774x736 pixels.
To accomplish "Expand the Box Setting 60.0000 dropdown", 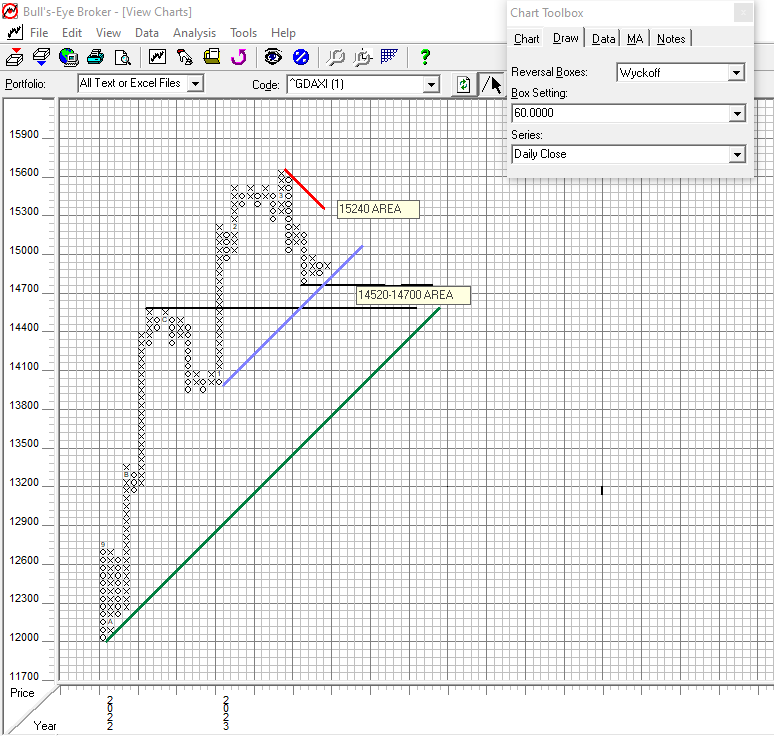I will pos(737,114).
